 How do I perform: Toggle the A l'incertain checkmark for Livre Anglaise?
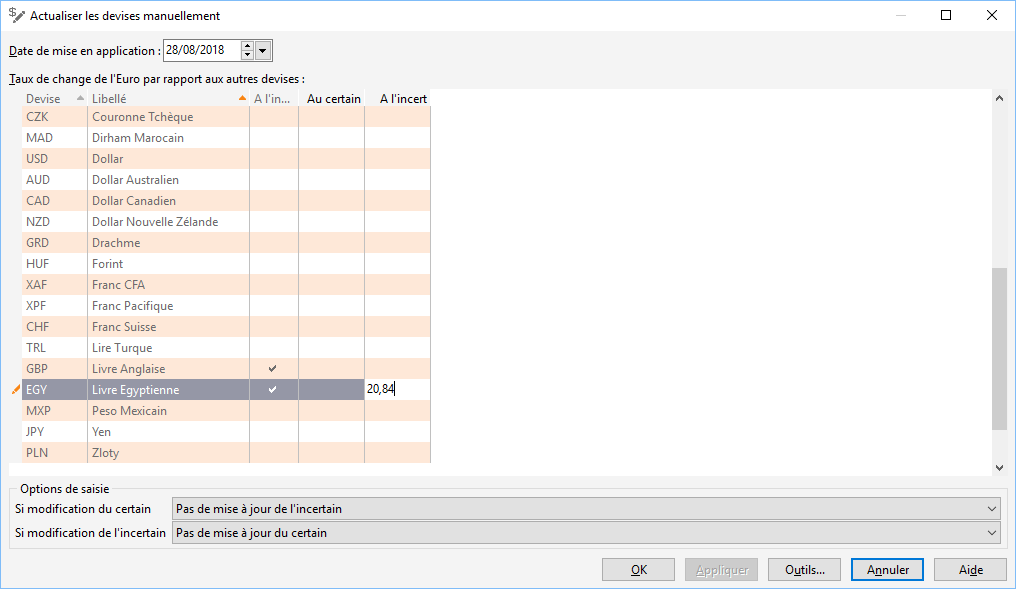tap(273, 369)
